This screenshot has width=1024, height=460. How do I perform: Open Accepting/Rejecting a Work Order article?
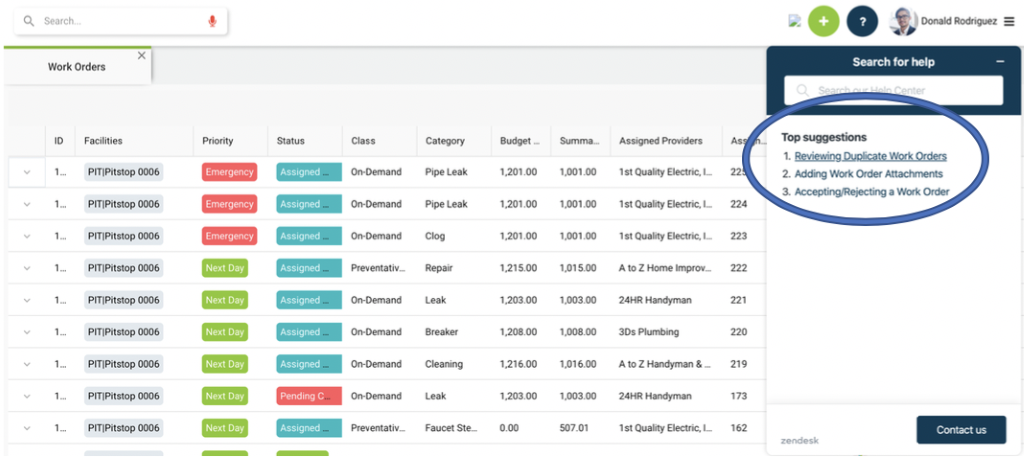point(871,192)
